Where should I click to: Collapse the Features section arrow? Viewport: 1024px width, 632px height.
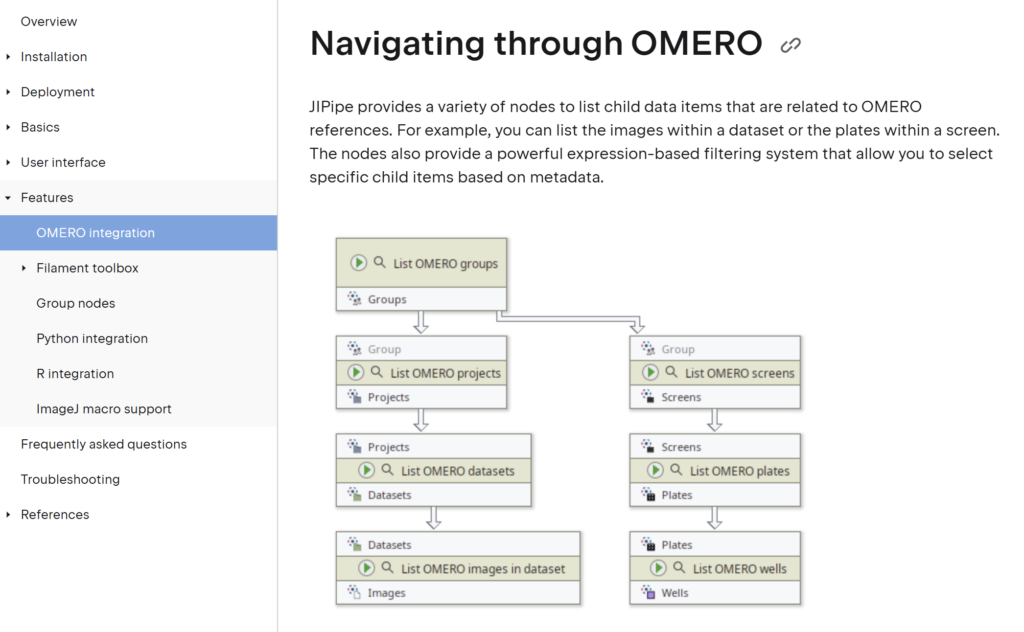pyautogui.click(x=8, y=198)
